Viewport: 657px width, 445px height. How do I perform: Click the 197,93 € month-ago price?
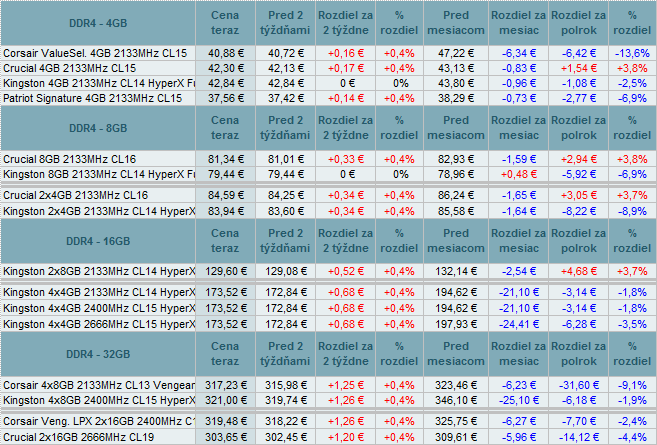pyautogui.click(x=456, y=324)
